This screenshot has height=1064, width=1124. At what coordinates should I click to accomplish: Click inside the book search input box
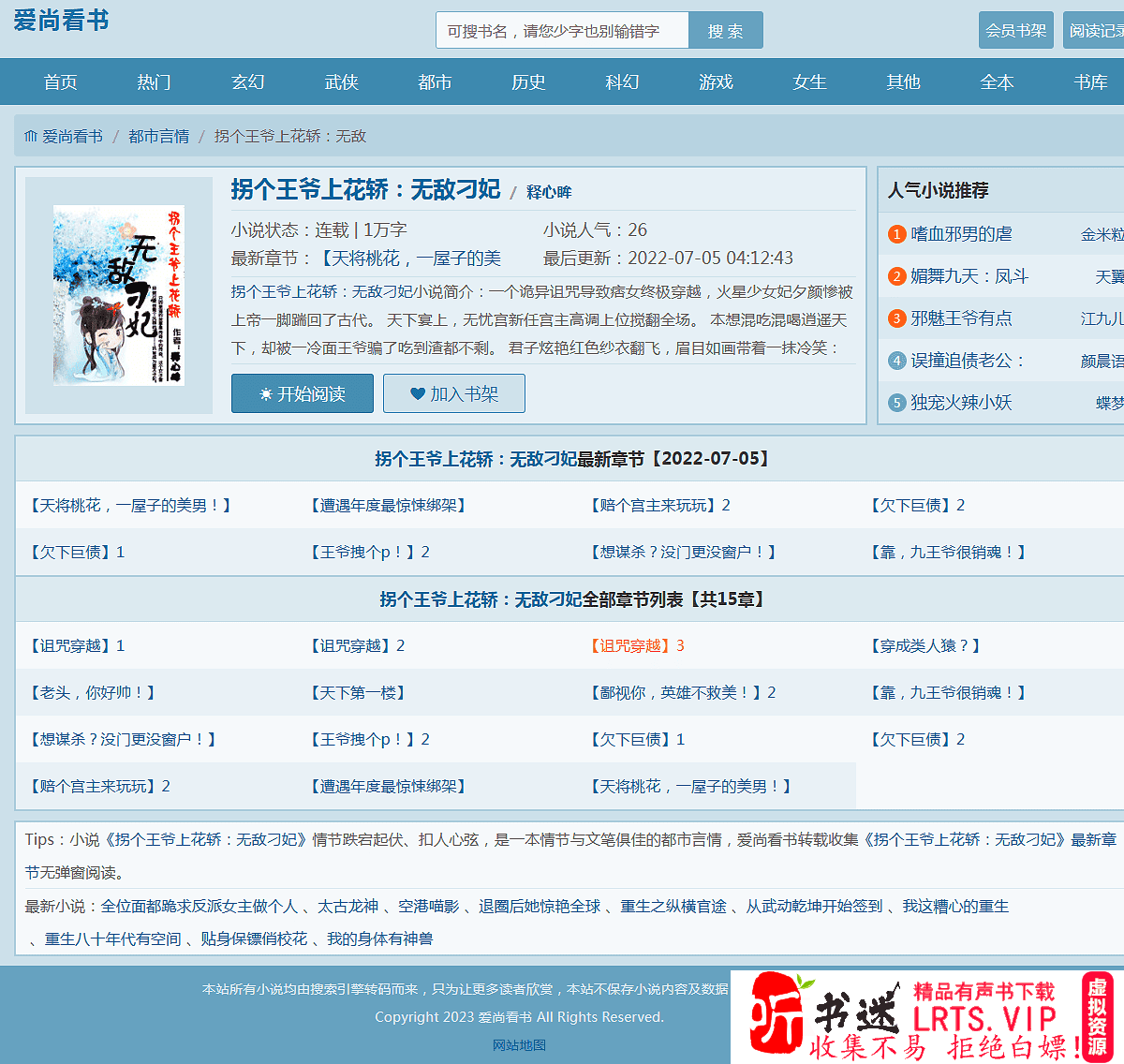[562, 30]
